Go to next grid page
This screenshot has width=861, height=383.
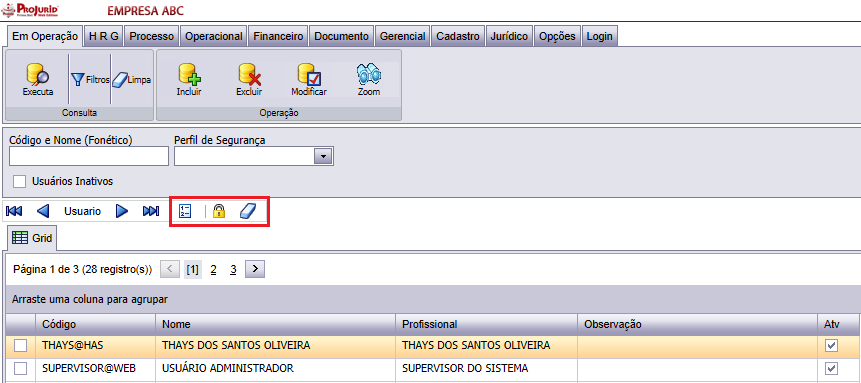255,269
